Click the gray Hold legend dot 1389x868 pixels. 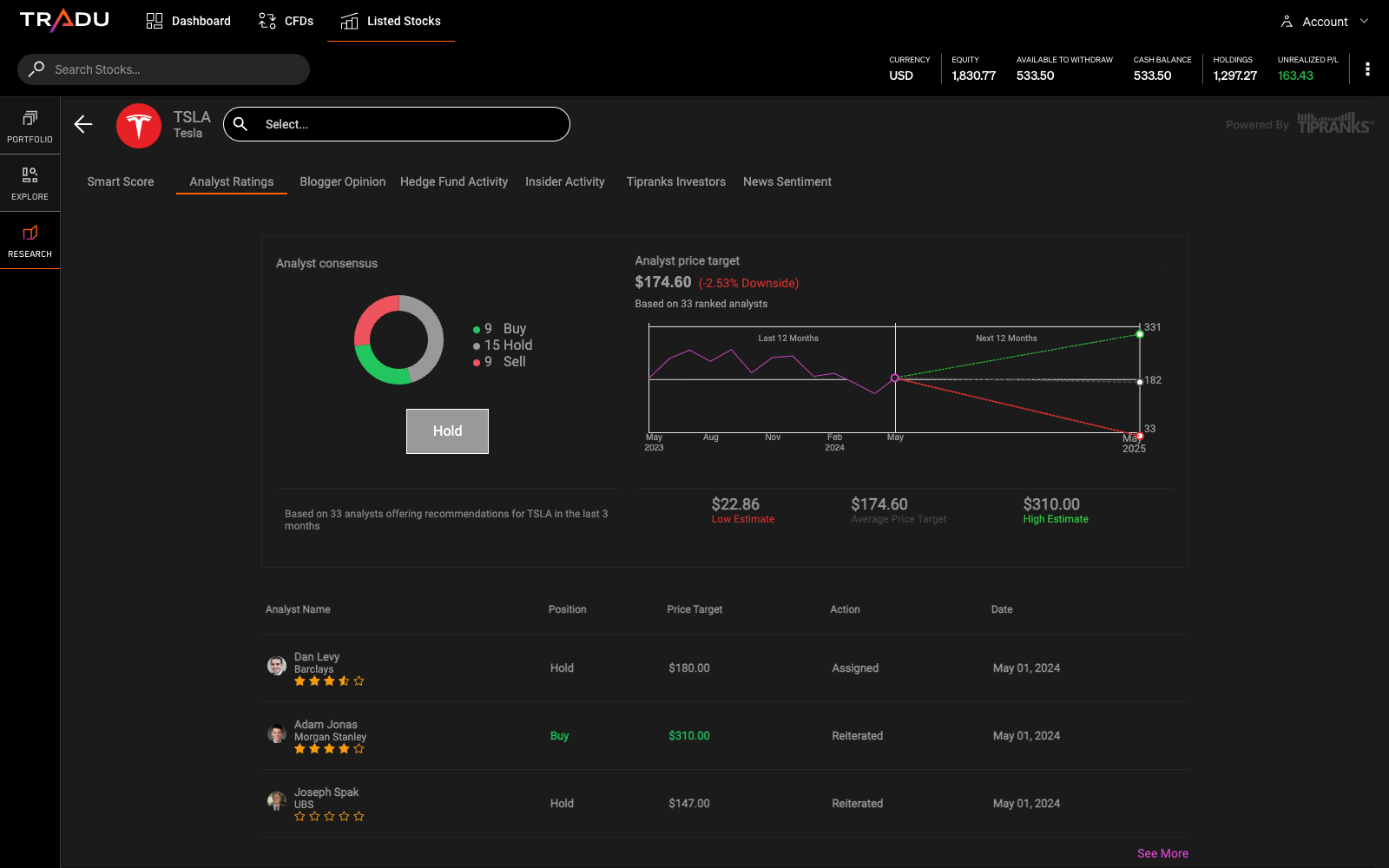point(477,346)
